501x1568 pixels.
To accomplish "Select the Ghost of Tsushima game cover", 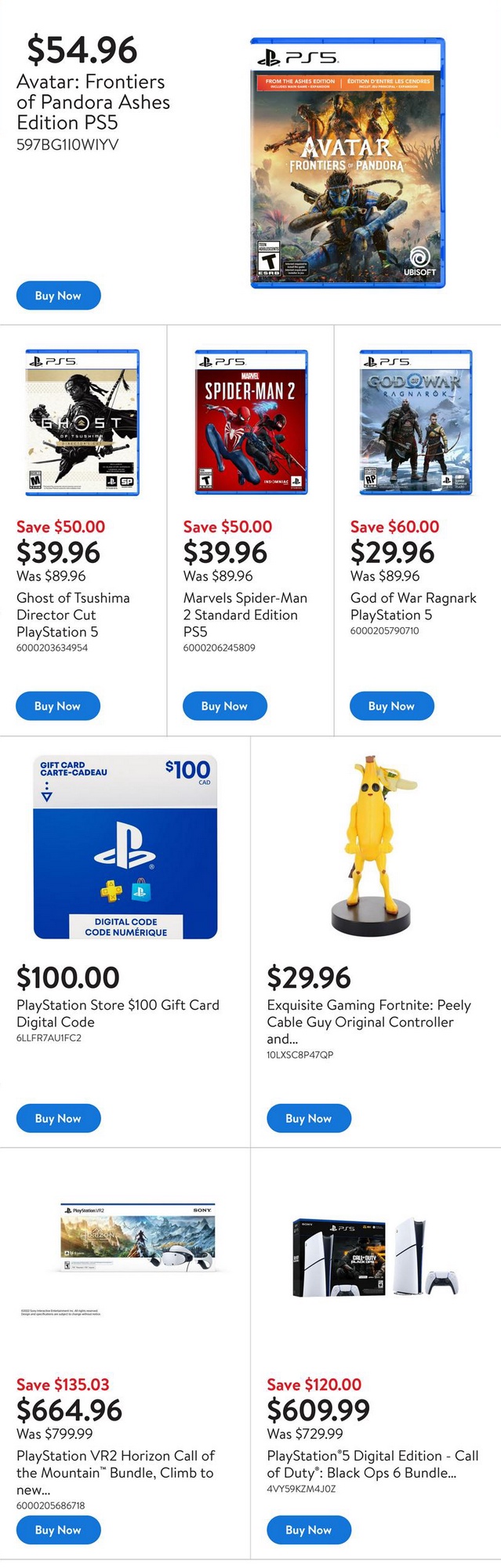I will (x=82, y=423).
